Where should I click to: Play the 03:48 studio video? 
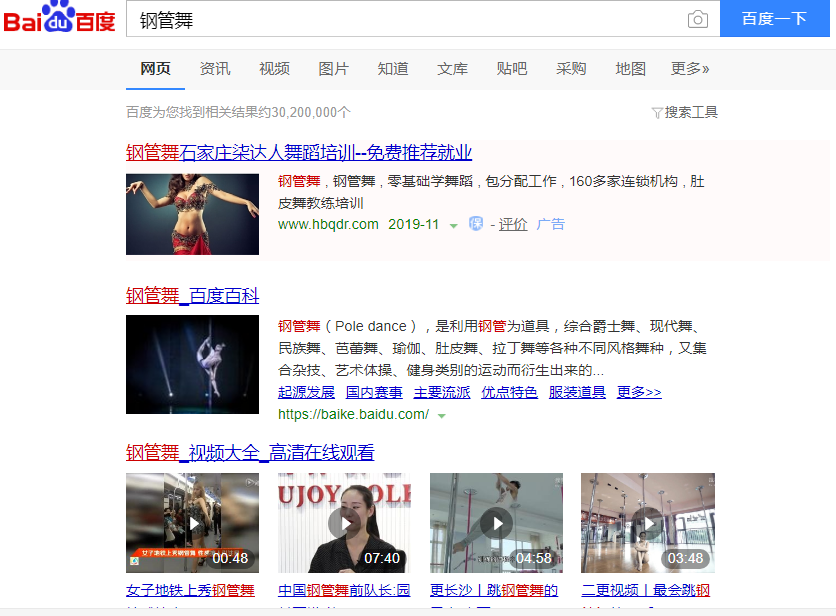click(648, 523)
